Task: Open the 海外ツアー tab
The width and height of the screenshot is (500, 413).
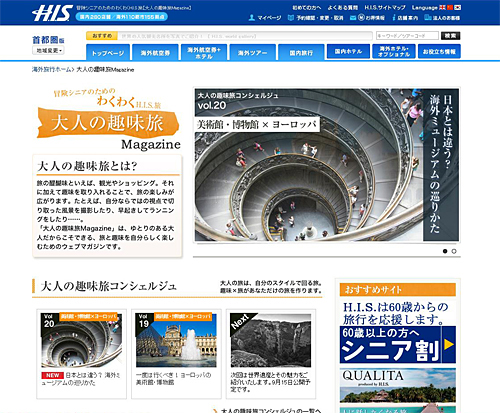Action: (253, 52)
